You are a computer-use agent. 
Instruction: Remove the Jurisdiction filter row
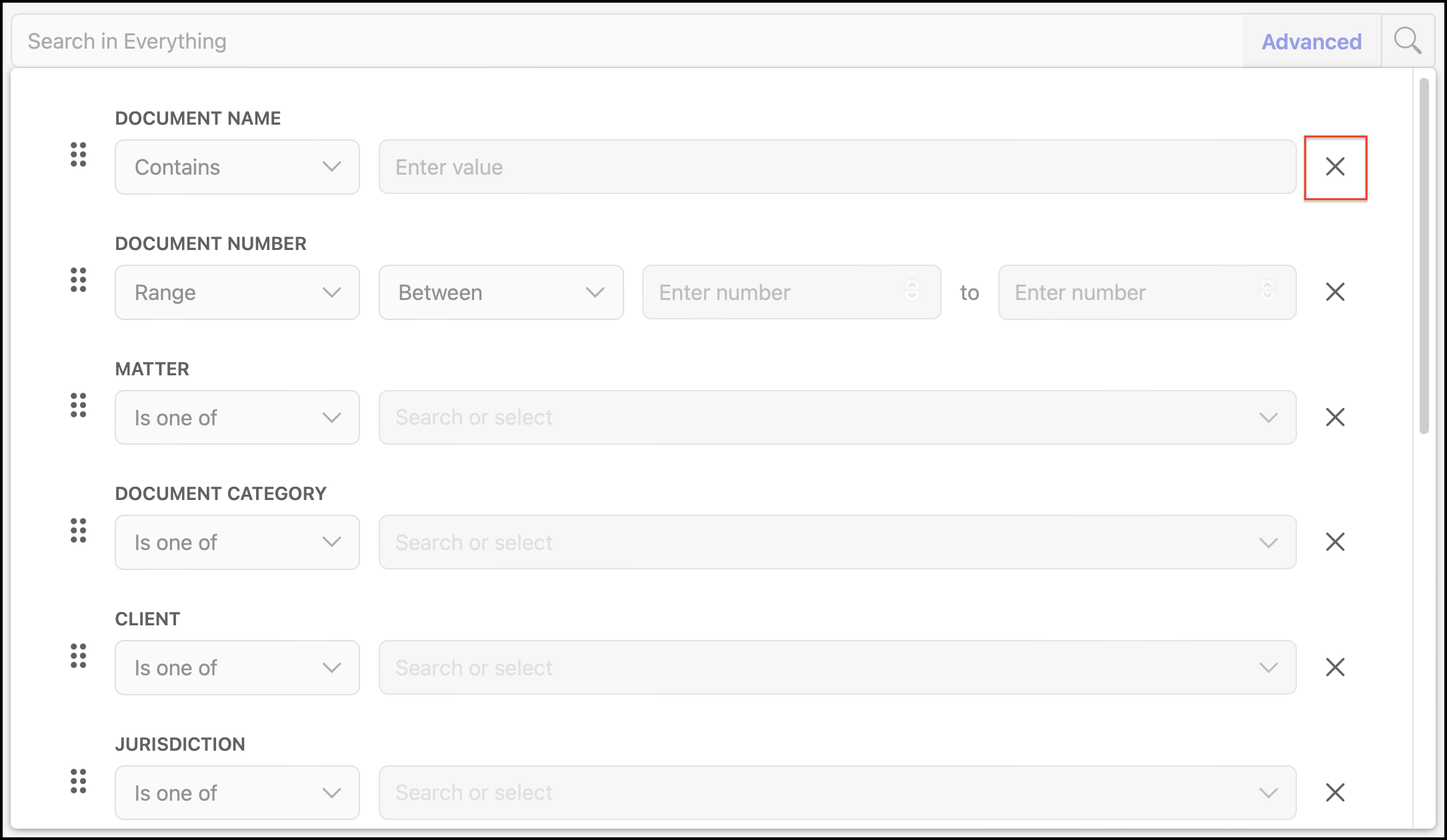point(1335,793)
